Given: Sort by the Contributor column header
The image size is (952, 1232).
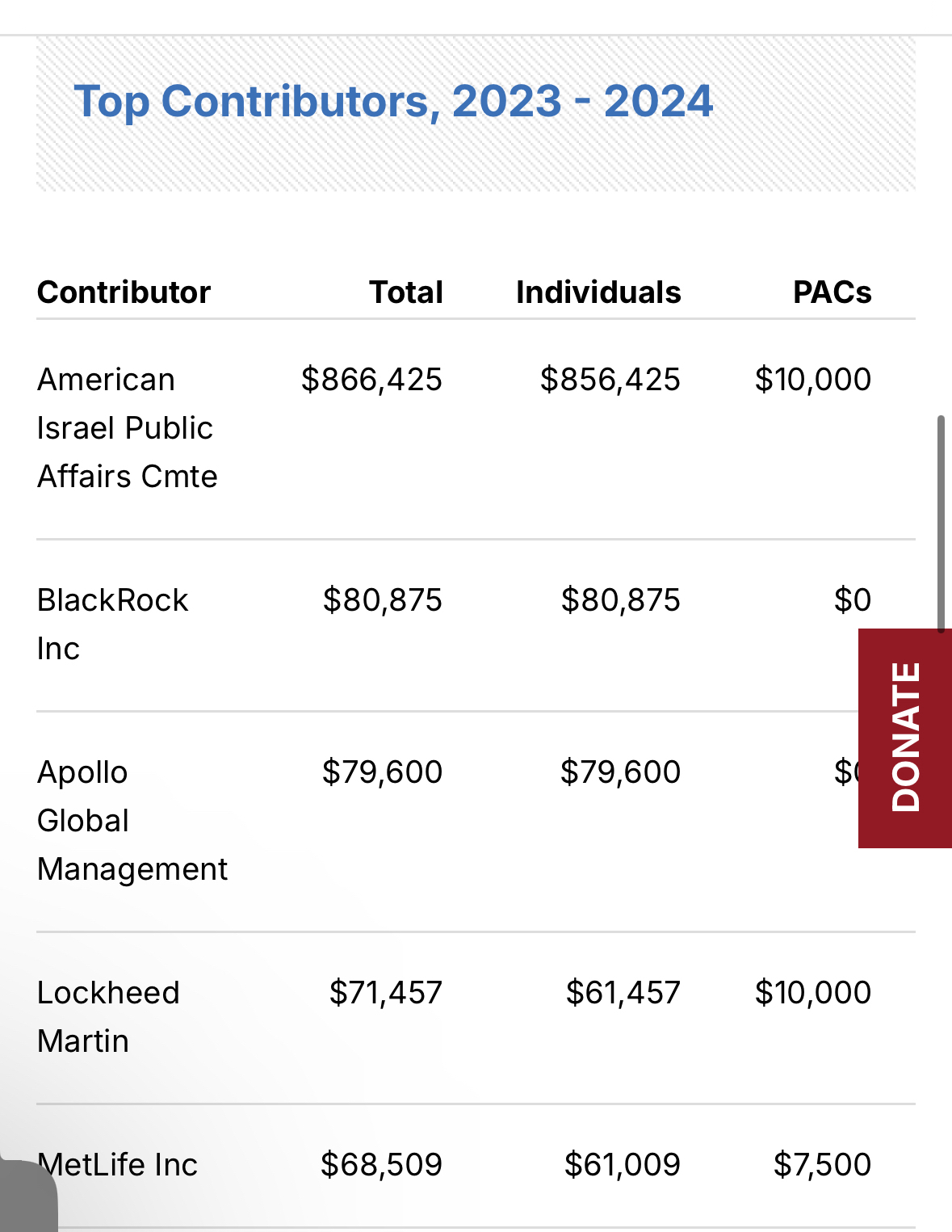Looking at the screenshot, I should [x=124, y=292].
